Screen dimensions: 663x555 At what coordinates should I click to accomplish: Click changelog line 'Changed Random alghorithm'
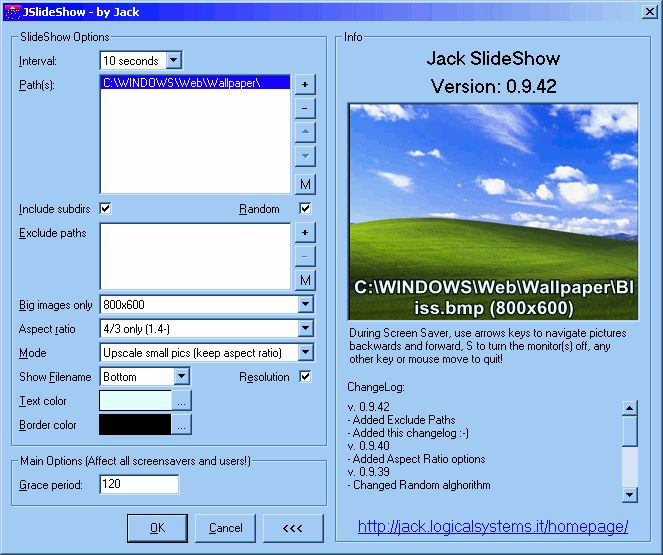[x=419, y=485]
